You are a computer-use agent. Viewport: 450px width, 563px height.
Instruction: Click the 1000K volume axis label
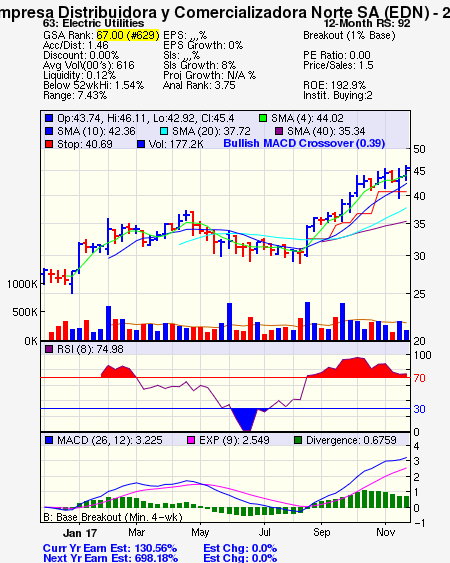(x=22, y=284)
